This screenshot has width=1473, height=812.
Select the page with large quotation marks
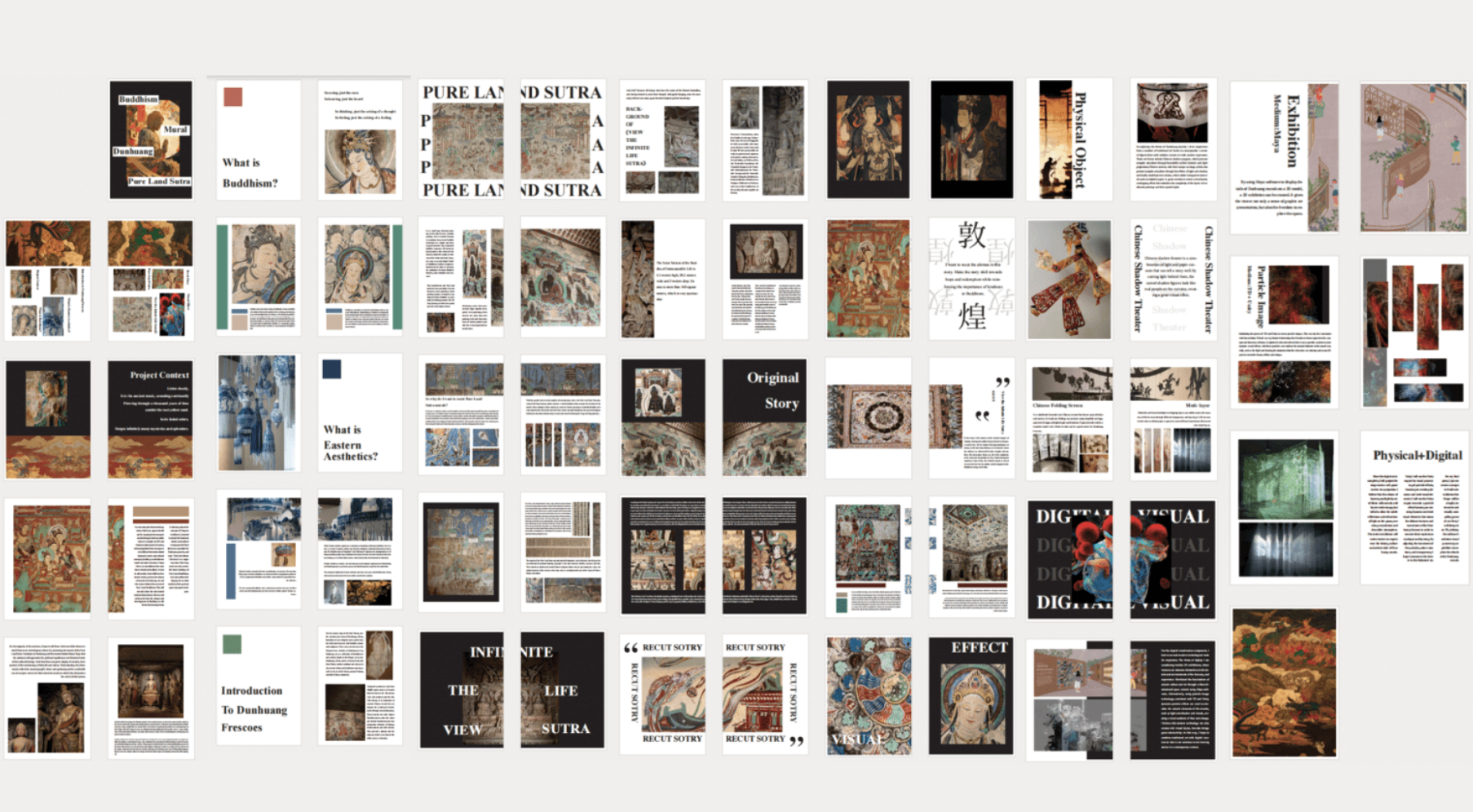coord(971,418)
